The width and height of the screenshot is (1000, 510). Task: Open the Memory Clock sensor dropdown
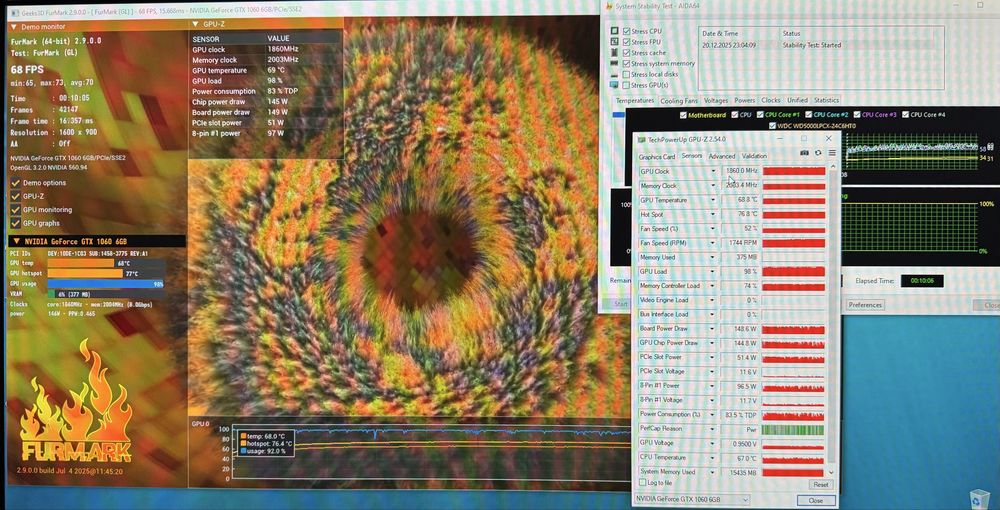click(714, 186)
